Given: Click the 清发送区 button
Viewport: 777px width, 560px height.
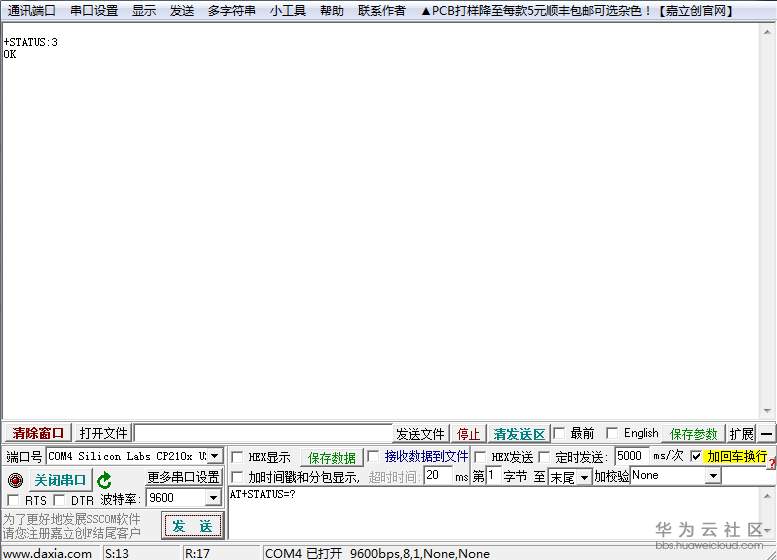Looking at the screenshot, I should (519, 434).
